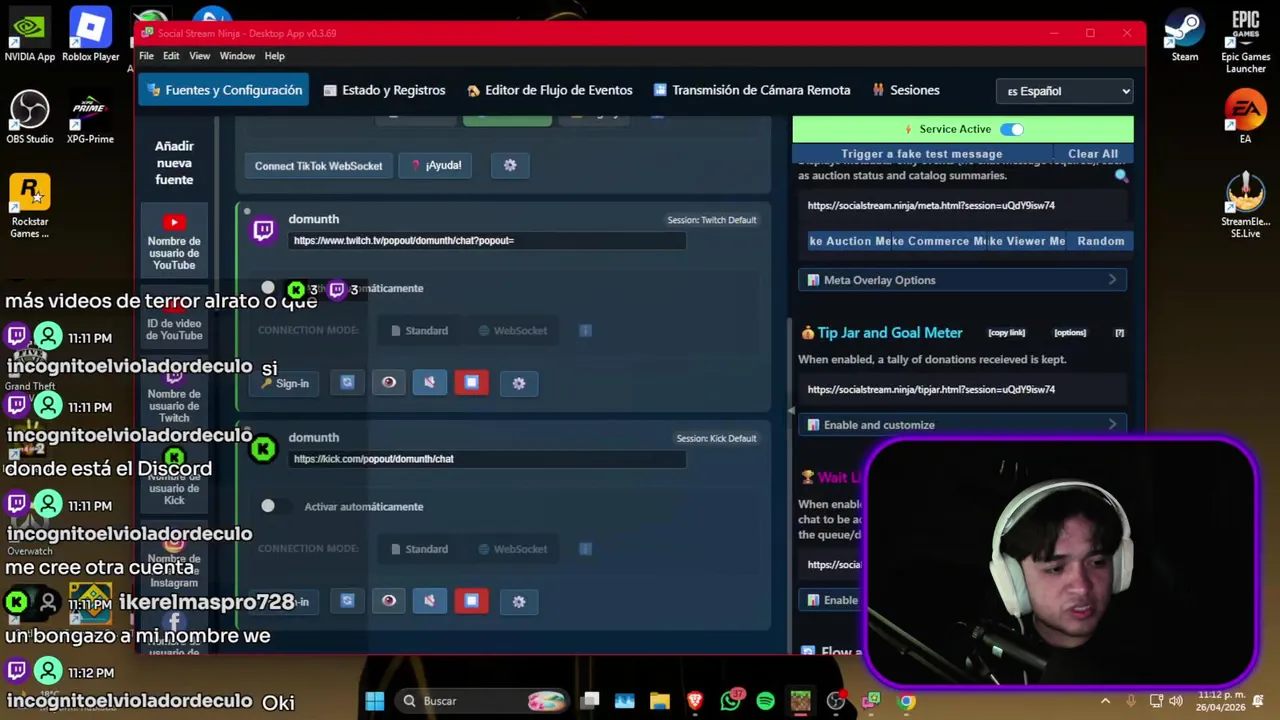Viewport: 1280px width, 720px height.
Task: Toggle the Service Active switch
Action: (x=1011, y=129)
